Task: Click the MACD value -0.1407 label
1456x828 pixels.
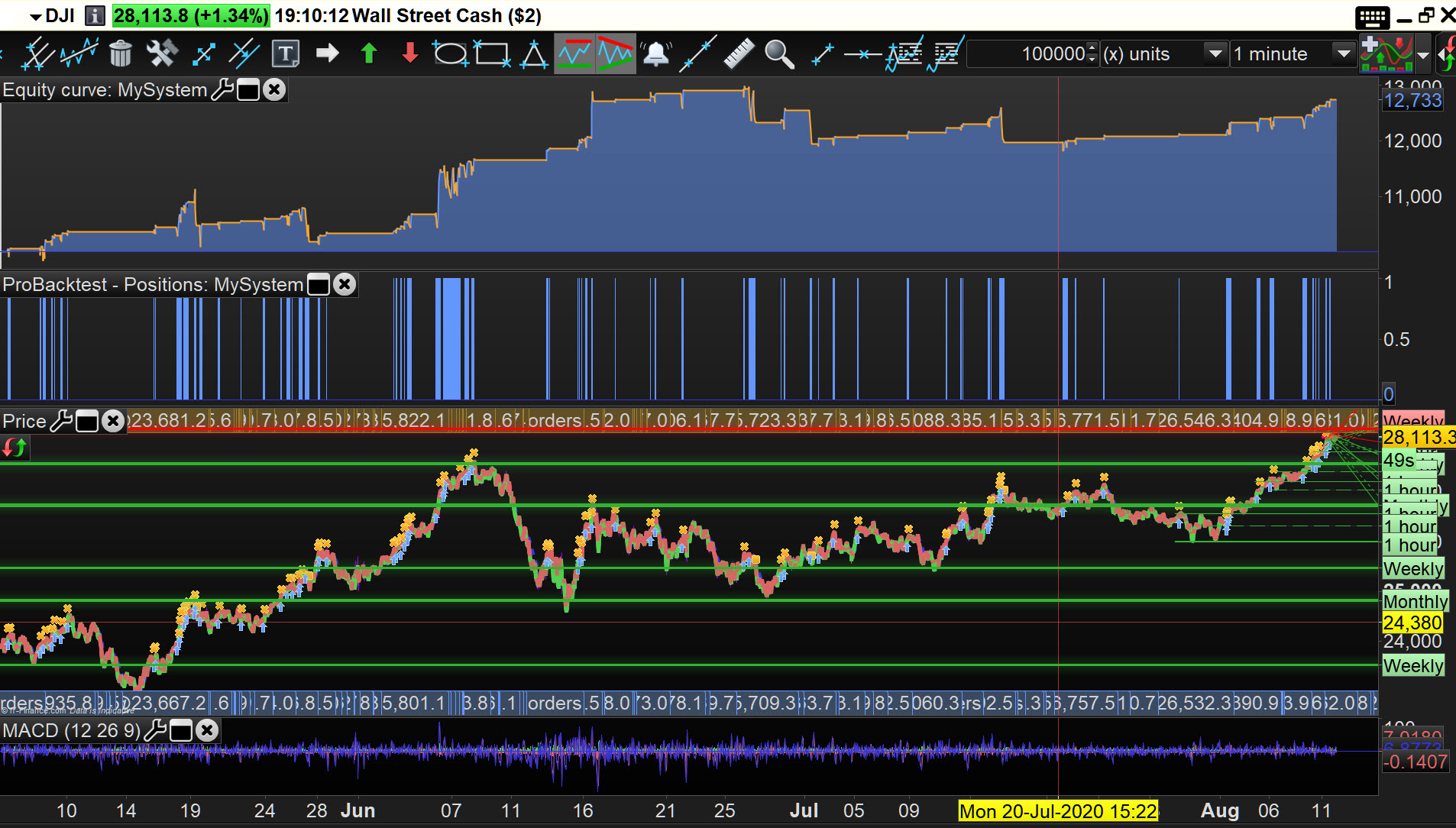Action: pos(1416,762)
